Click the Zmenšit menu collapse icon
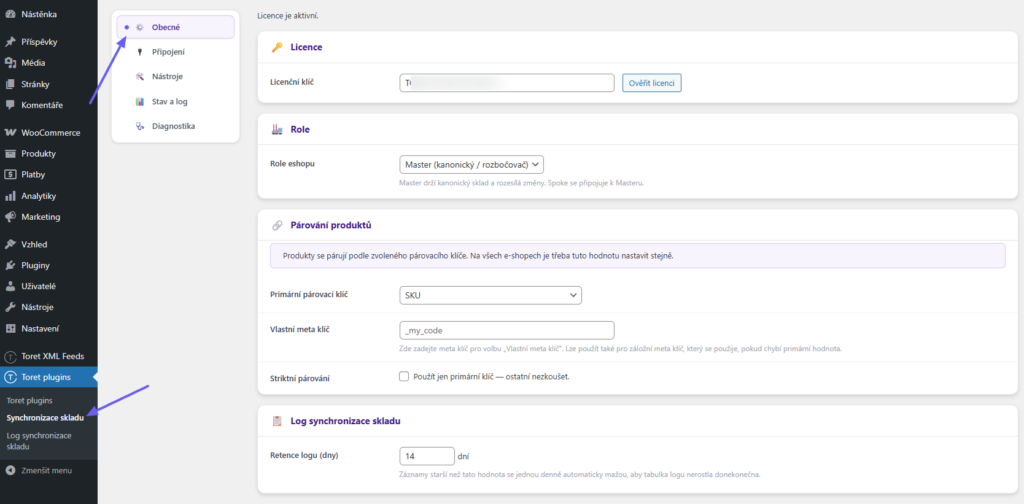Screen dimensions: 1024x504 point(10,470)
